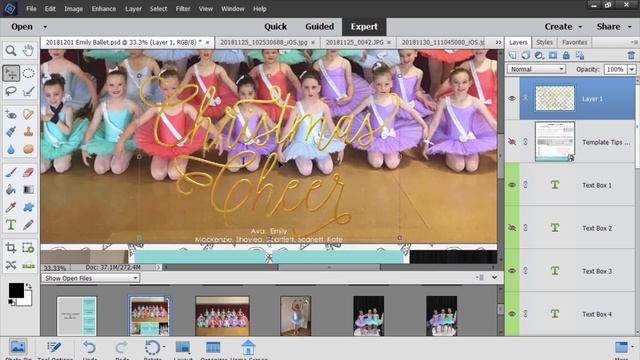The height and width of the screenshot is (360, 640).
Task: Create a new layer in Layers panel
Action: point(513,55)
